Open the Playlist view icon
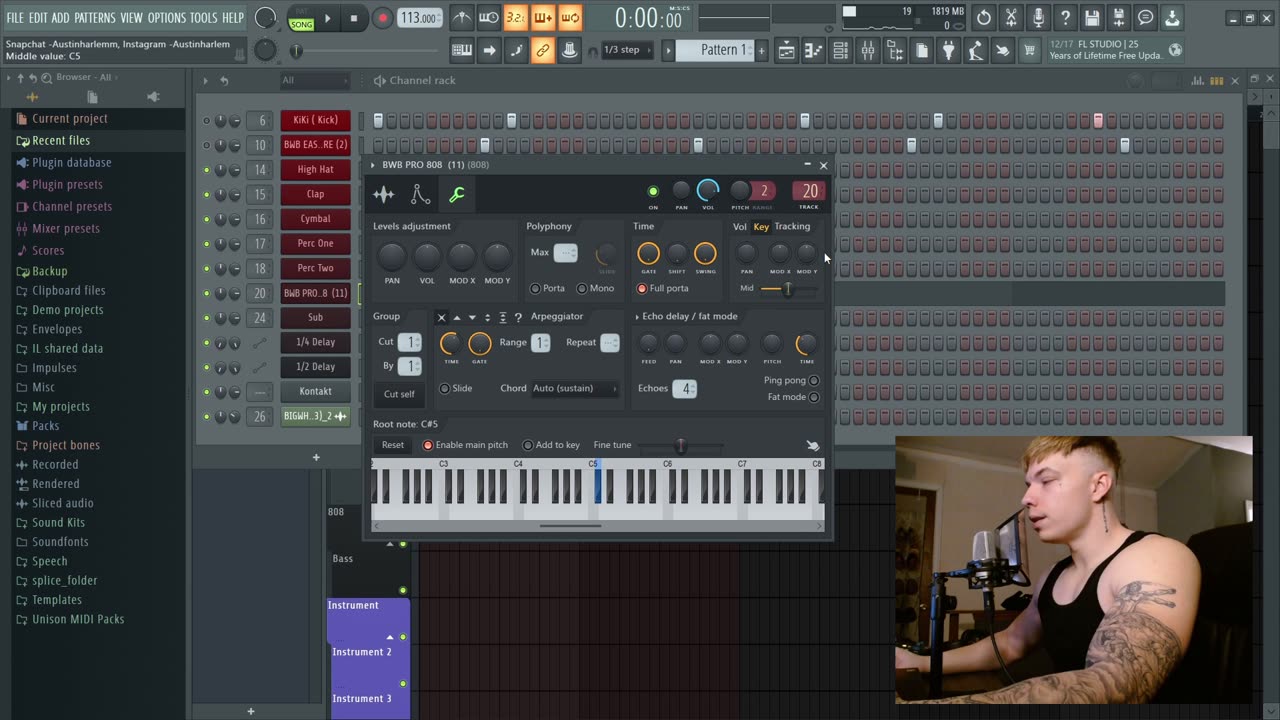1280x720 pixels. pyautogui.click(x=787, y=50)
